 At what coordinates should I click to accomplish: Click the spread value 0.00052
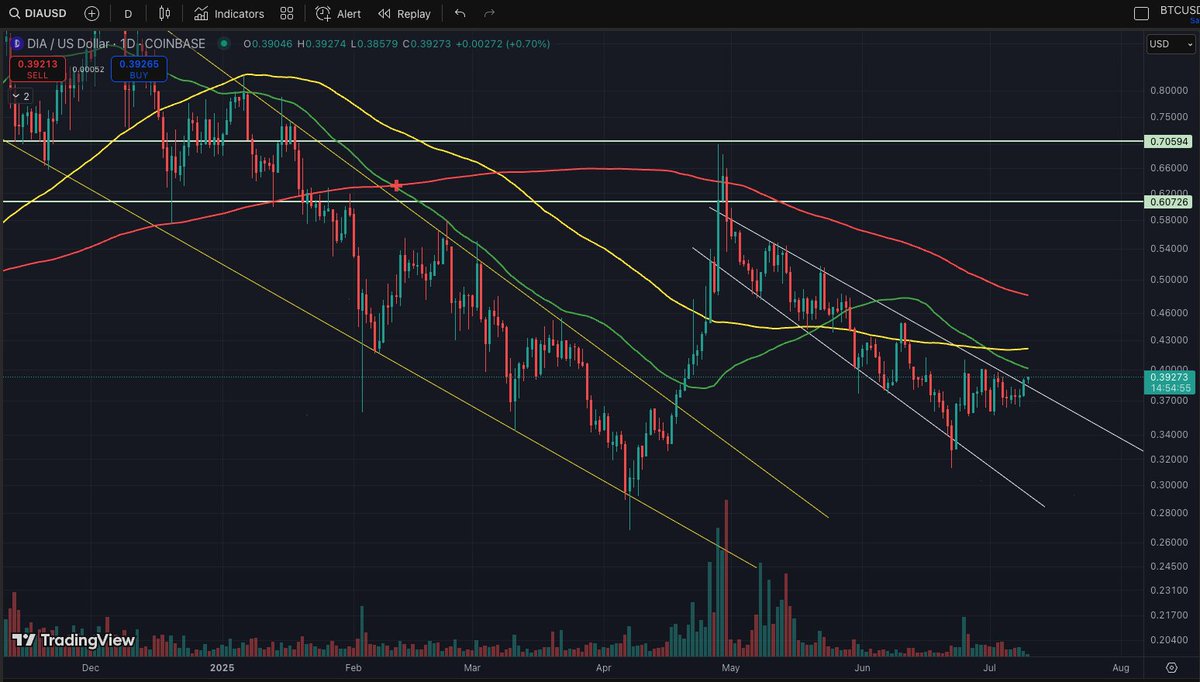point(88,69)
